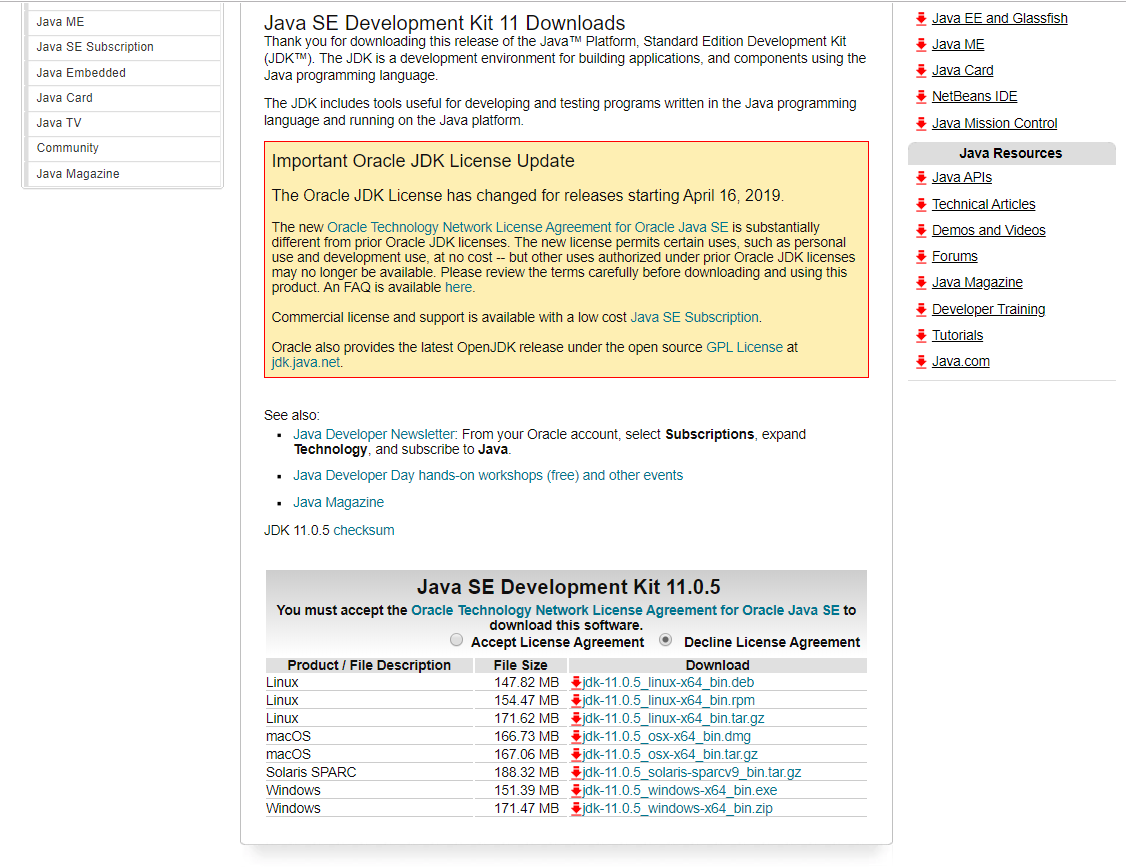Open Forums link
This screenshot has width=1126, height=868.
pos(954,256)
